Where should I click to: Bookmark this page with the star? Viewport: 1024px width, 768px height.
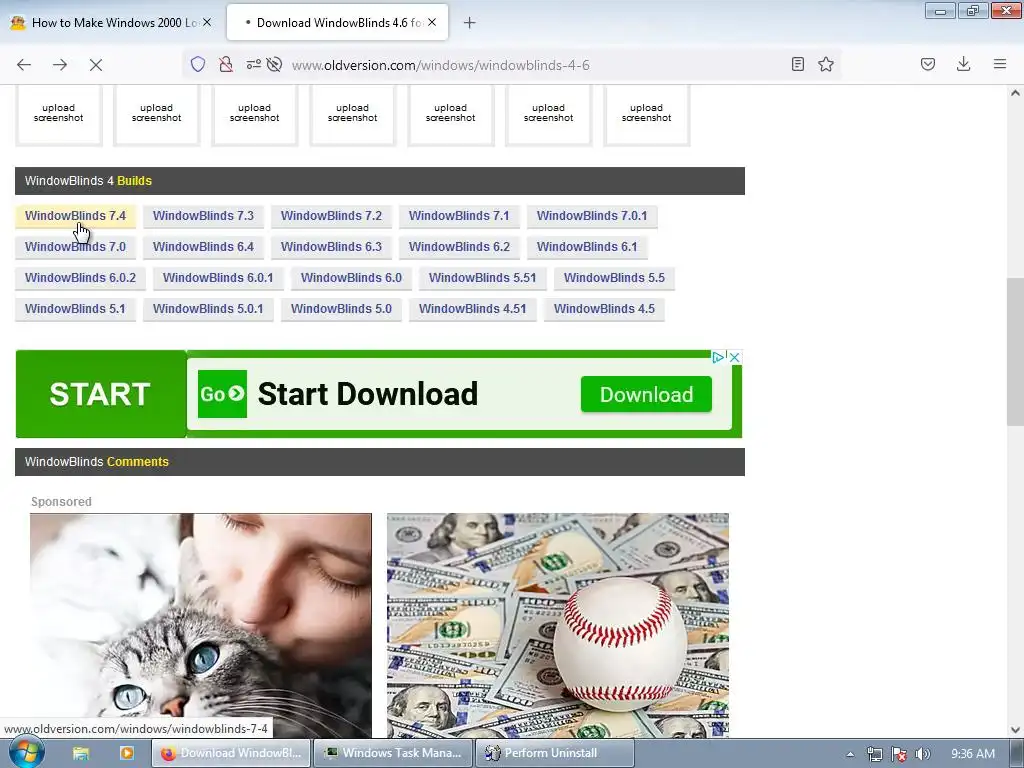tap(826, 64)
